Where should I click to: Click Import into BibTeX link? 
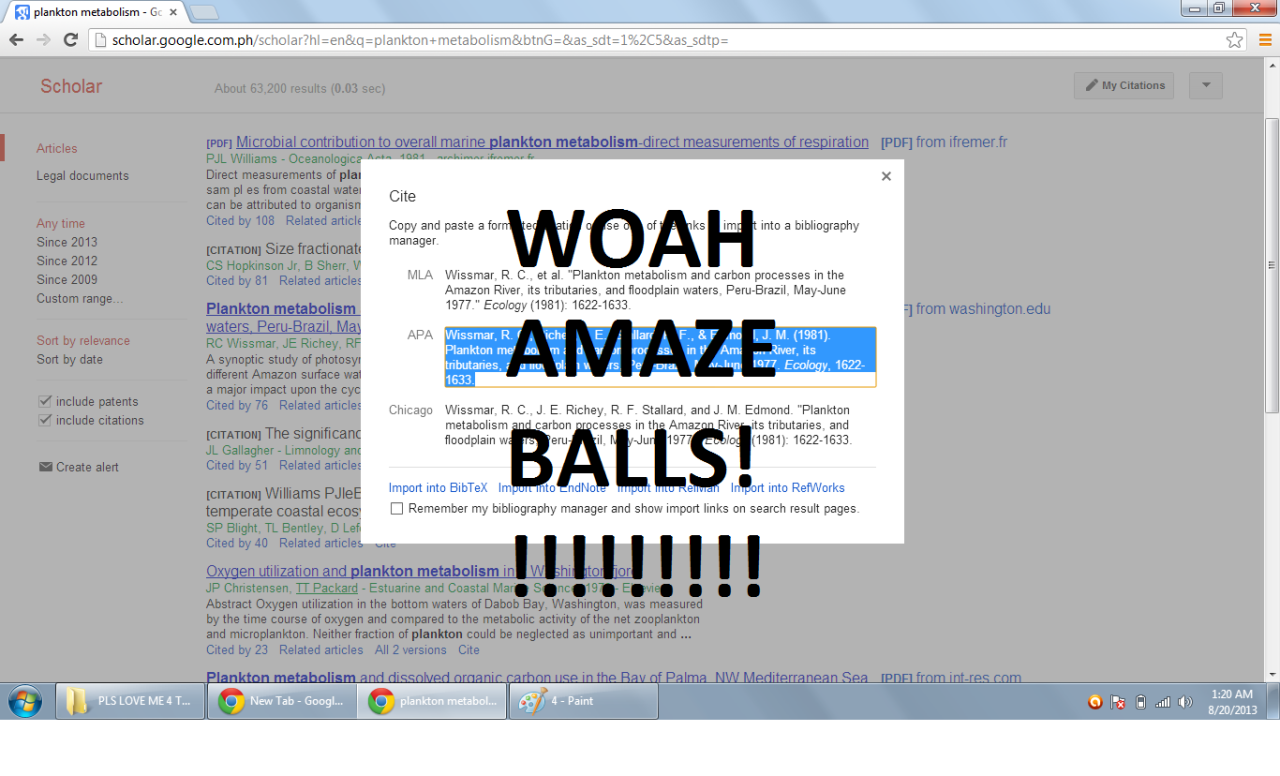coord(438,488)
